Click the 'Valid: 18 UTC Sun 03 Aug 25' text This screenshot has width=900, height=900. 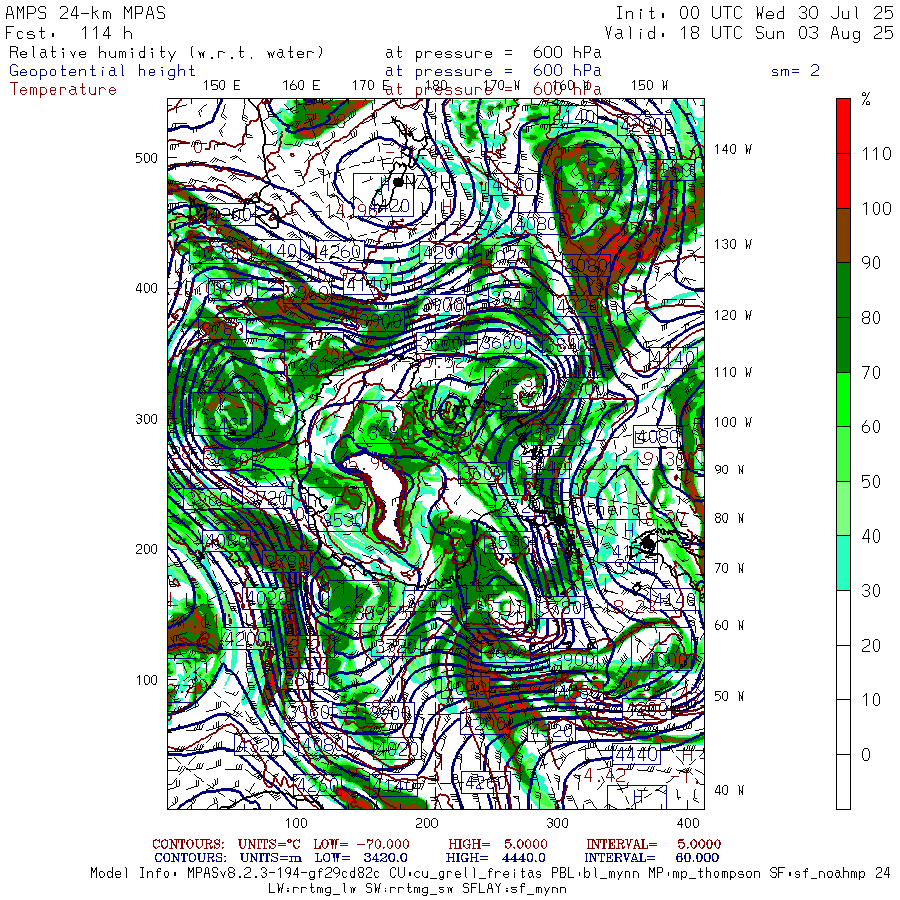click(x=748, y=33)
